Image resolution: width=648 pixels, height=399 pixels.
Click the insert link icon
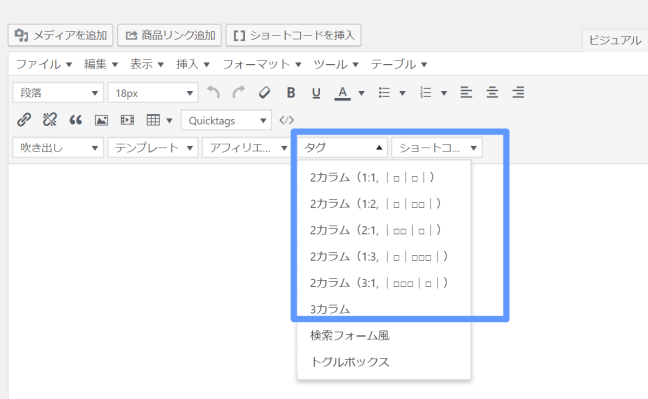coord(24,120)
